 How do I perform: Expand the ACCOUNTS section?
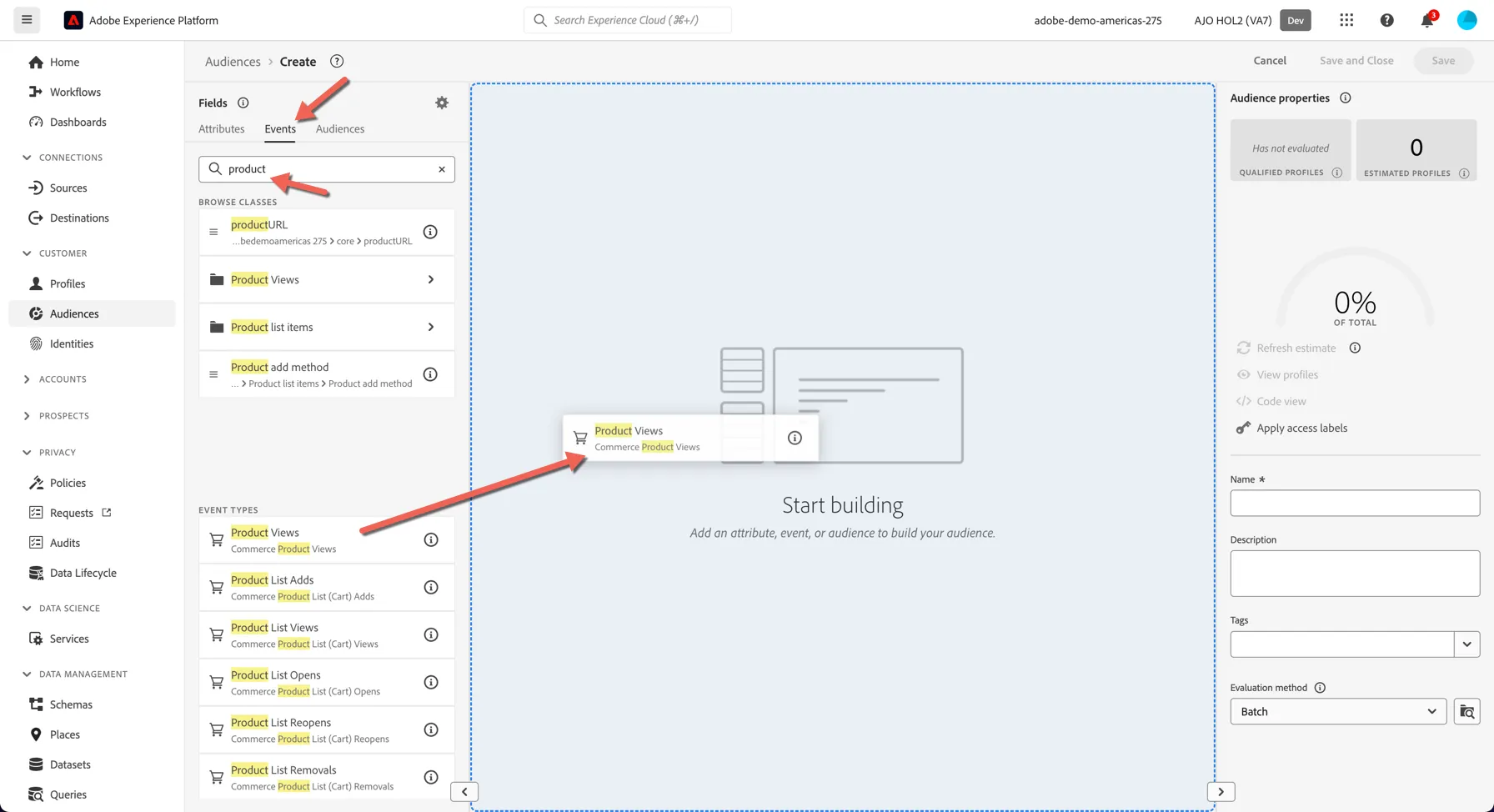coord(27,379)
